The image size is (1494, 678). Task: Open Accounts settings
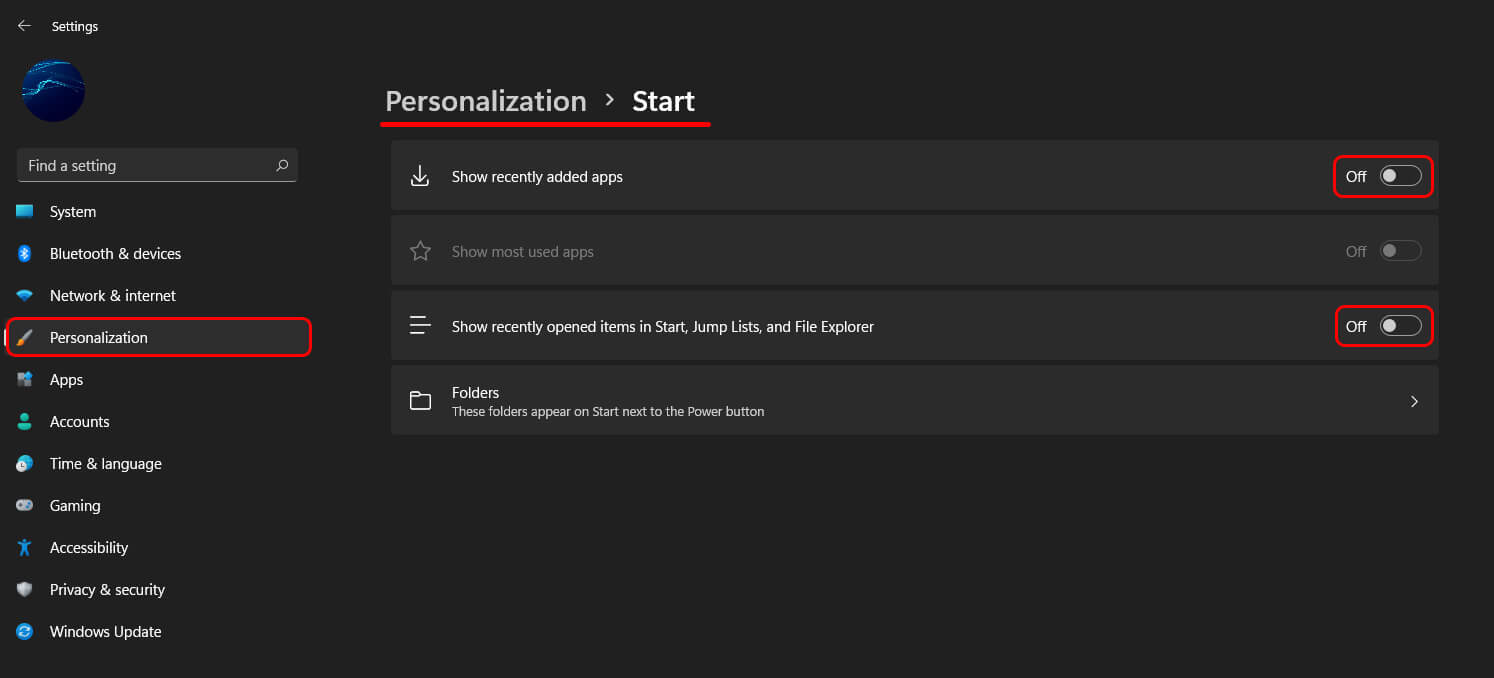click(80, 422)
